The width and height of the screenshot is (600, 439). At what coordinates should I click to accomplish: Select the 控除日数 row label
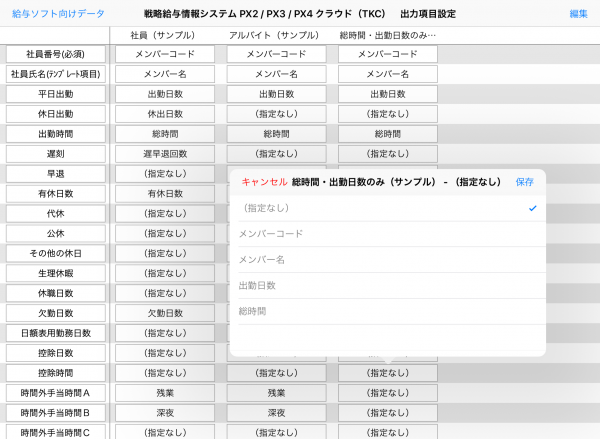(x=55, y=353)
